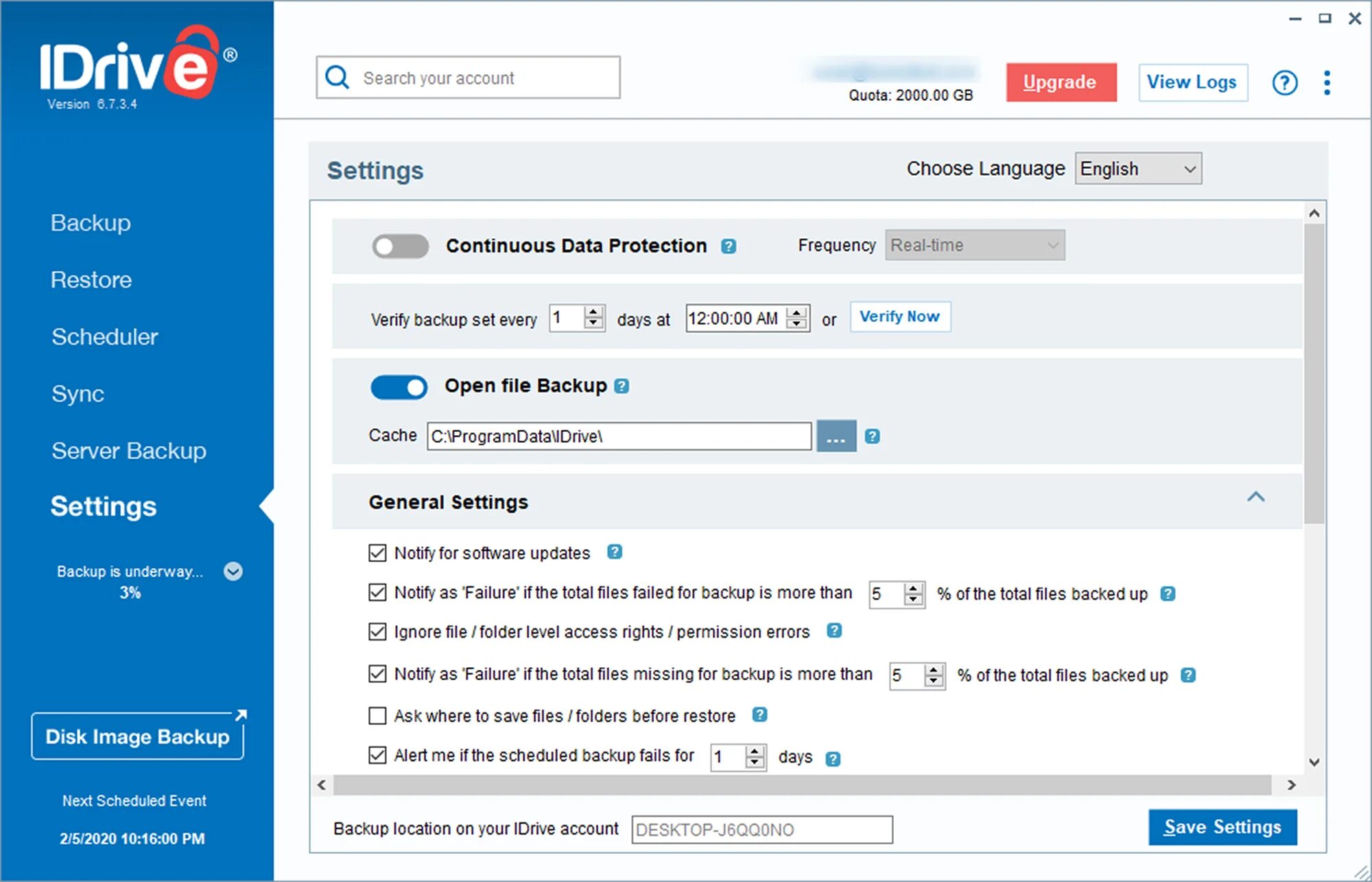
Task: Expand the backup progress status arrow
Action: pyautogui.click(x=233, y=571)
